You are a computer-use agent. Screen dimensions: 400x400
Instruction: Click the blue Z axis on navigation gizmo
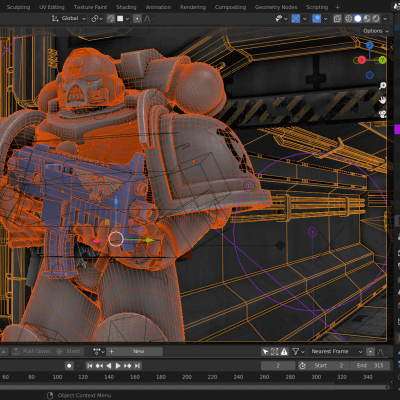tap(369, 45)
